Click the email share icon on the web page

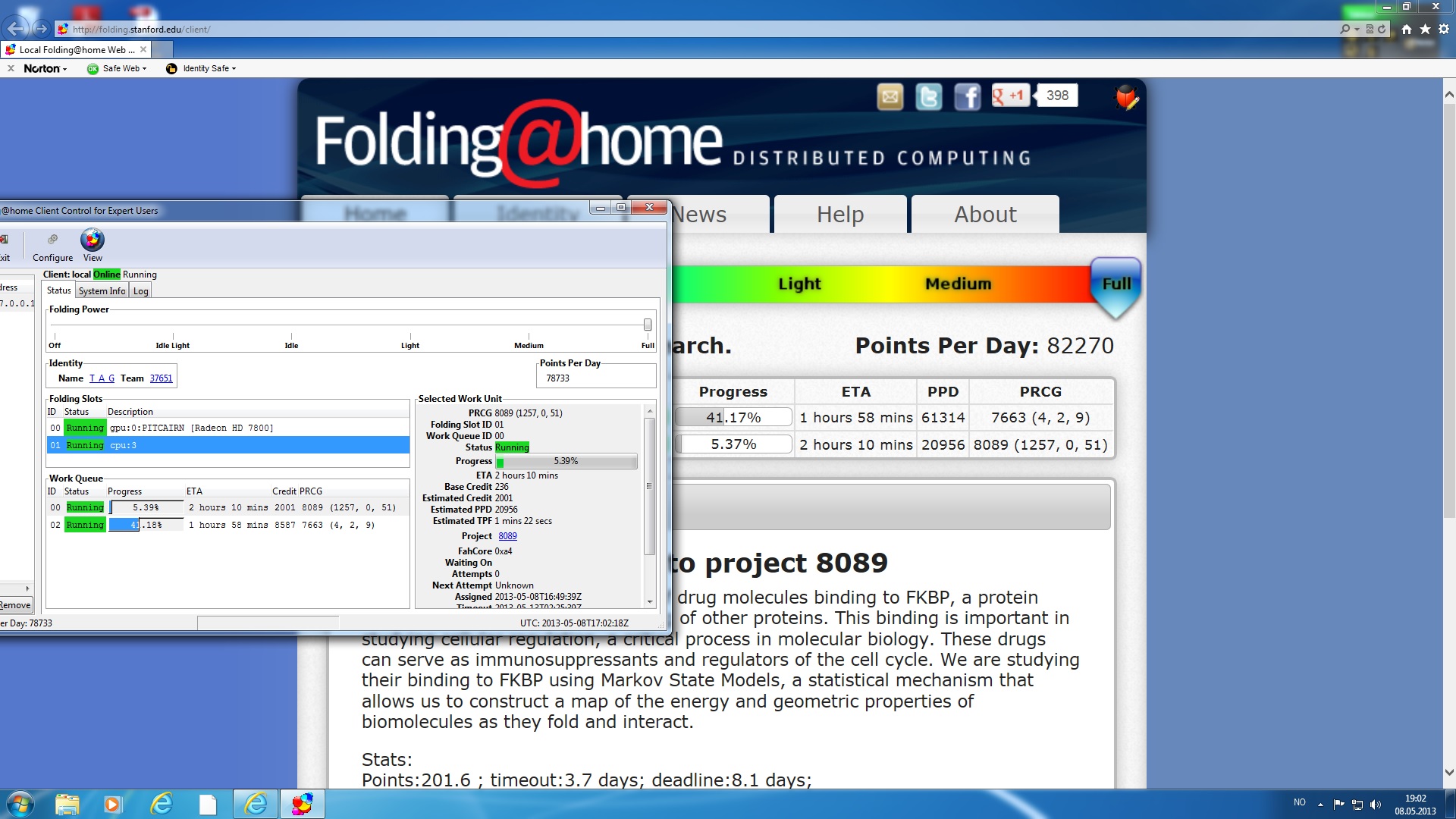pyautogui.click(x=890, y=97)
